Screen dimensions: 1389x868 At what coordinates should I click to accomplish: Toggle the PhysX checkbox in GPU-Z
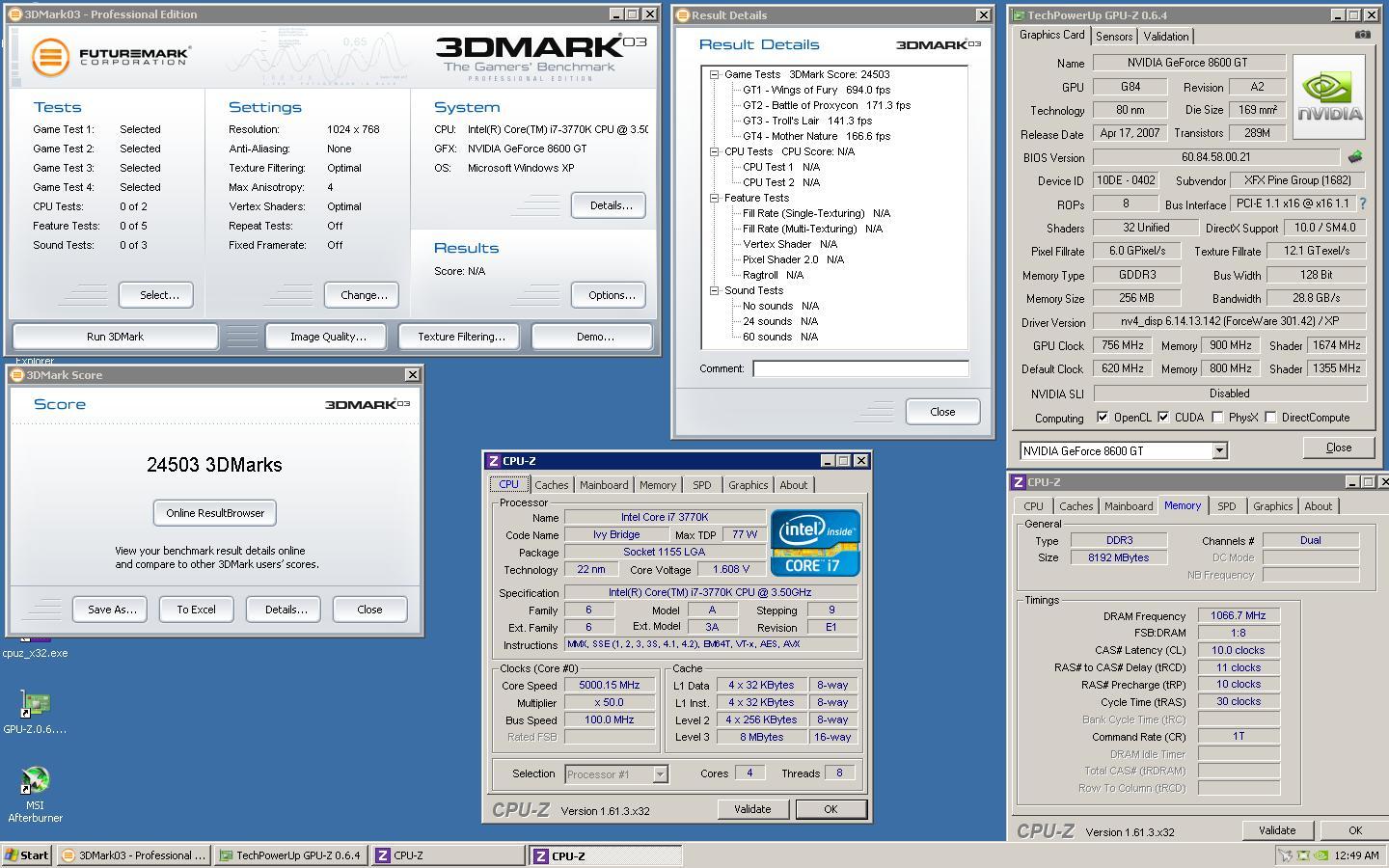pos(1217,418)
